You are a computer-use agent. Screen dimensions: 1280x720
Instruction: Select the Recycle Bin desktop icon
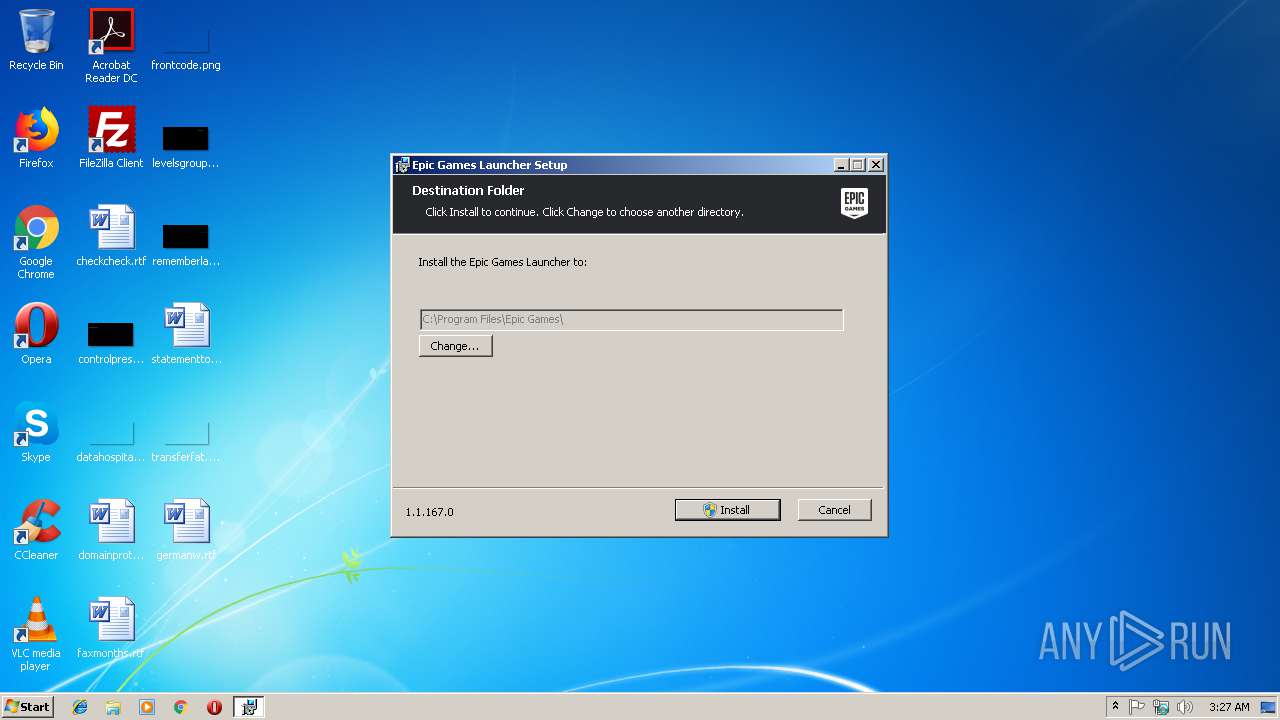[36, 40]
